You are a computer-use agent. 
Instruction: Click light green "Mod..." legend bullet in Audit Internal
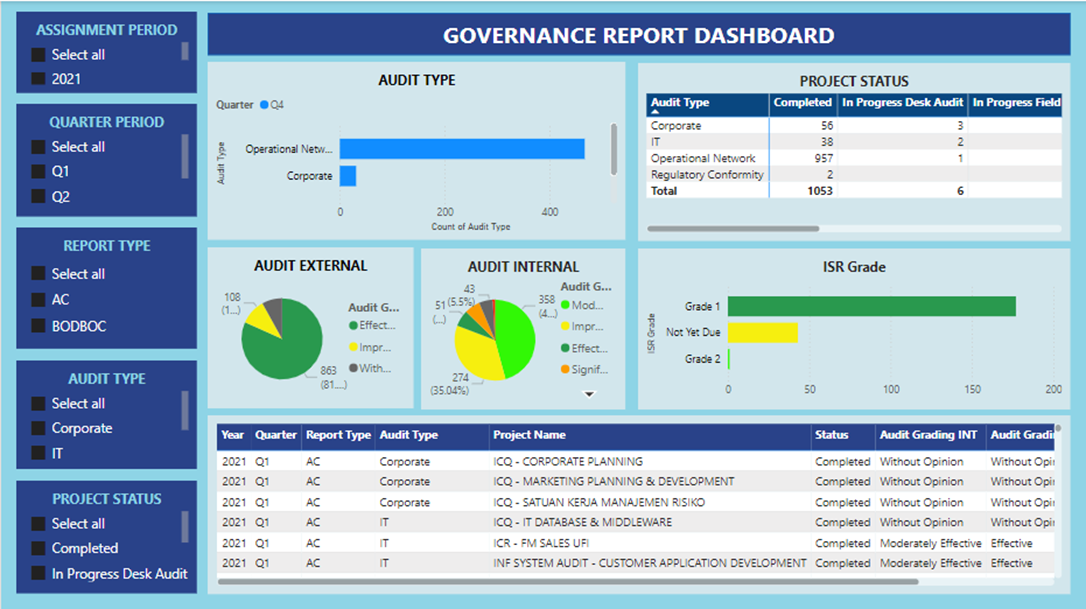566,304
